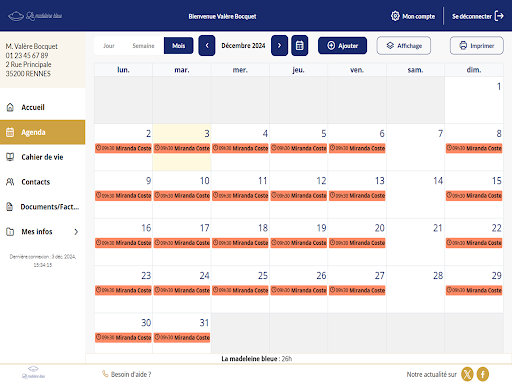Viewport: 512px width, 384px height.
Task: Select day number 28 in calendar
Action: pyautogui.click(x=438, y=276)
